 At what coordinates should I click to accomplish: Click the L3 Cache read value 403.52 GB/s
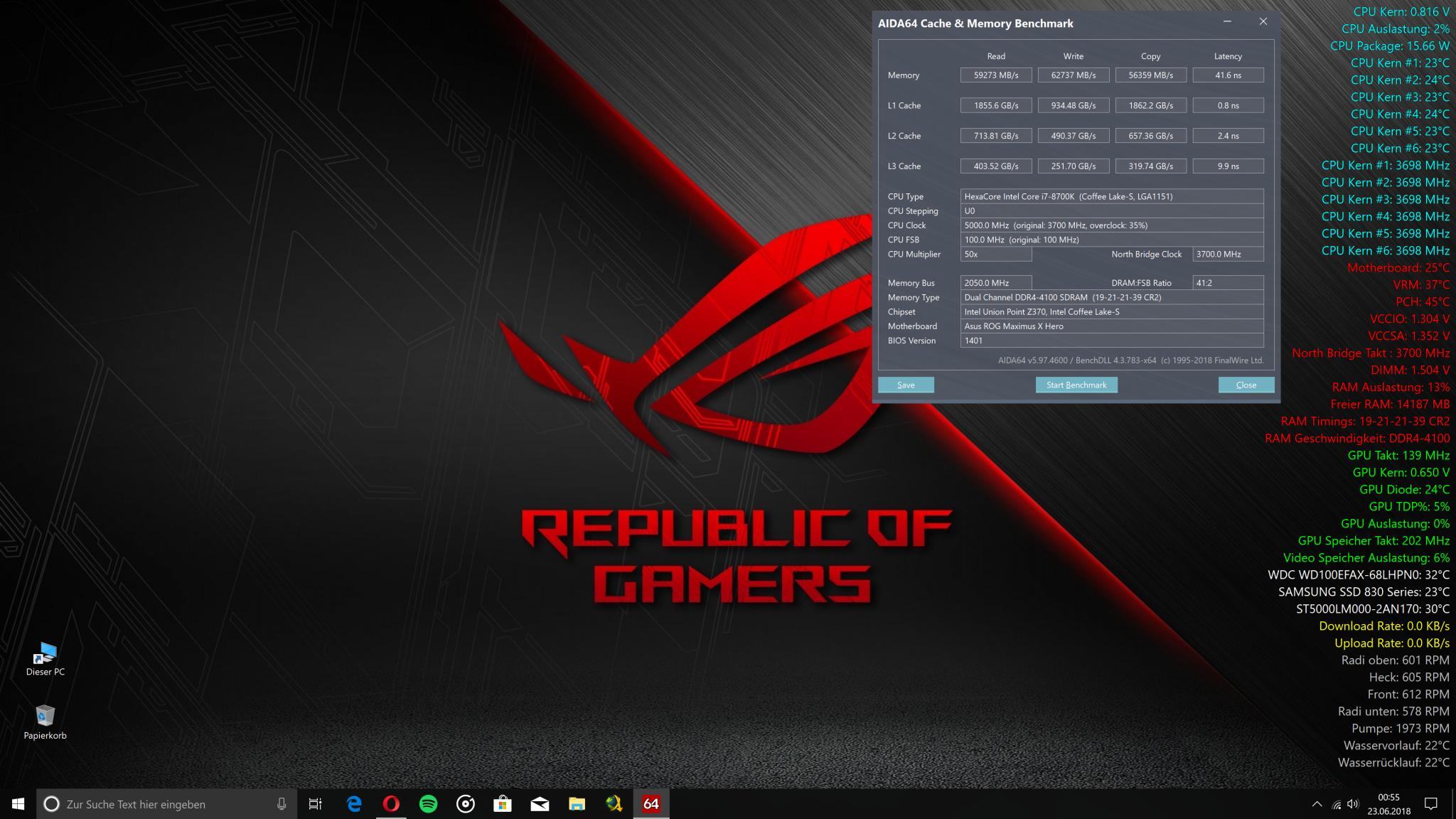(x=996, y=166)
